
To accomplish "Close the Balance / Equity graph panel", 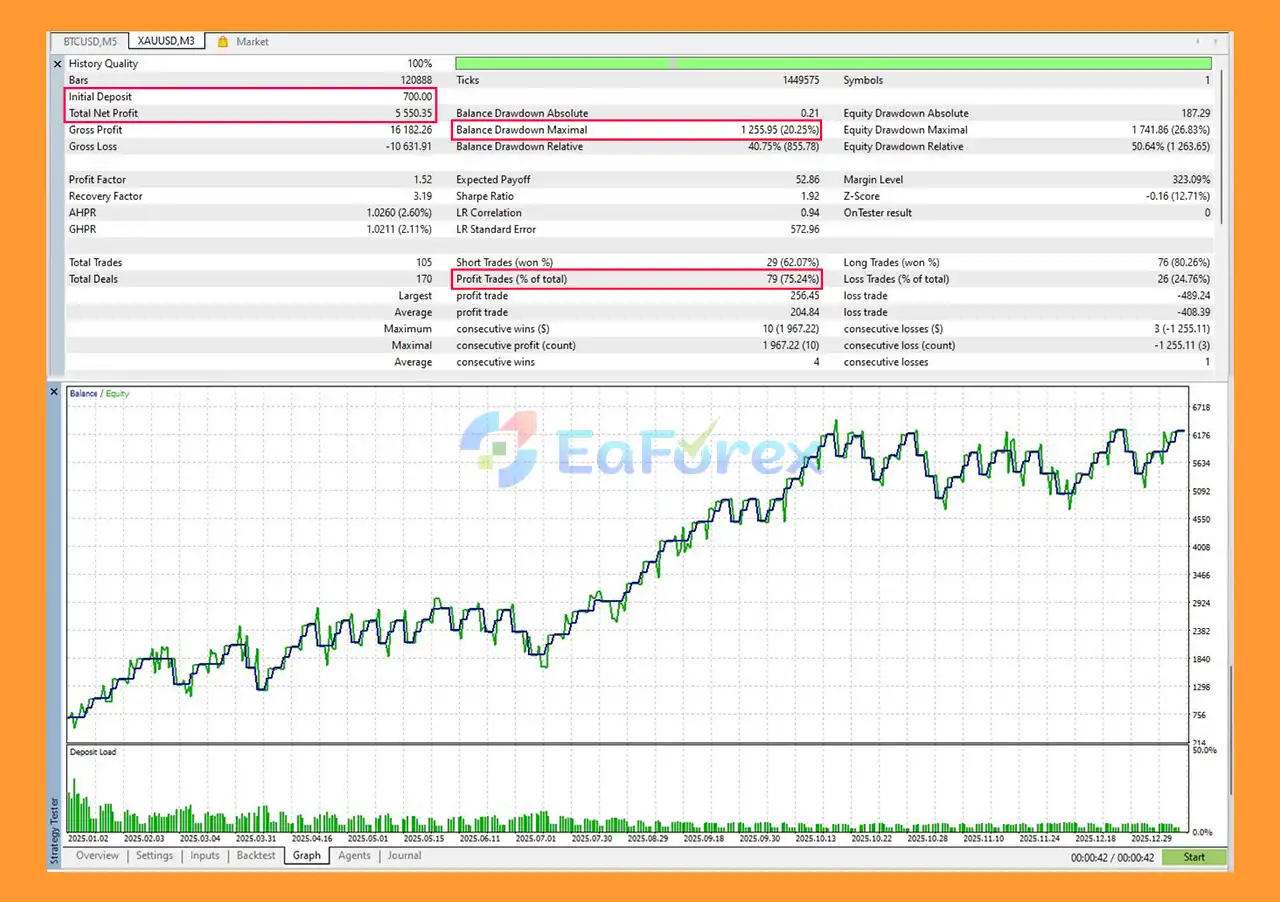I will tap(57, 392).
